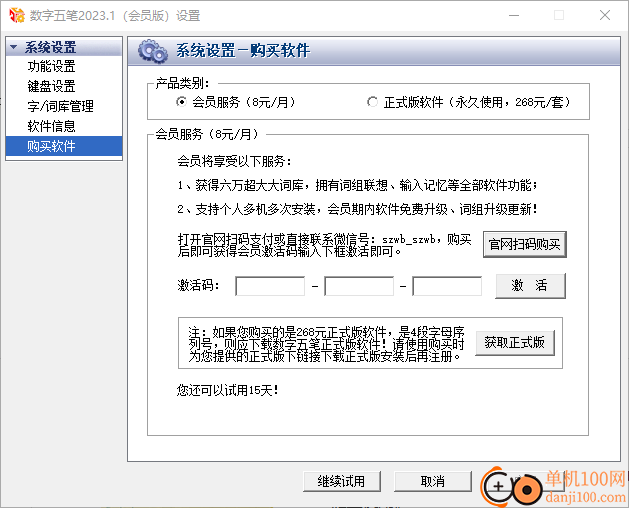Click the 官网扫码购买 button

pos(525,244)
